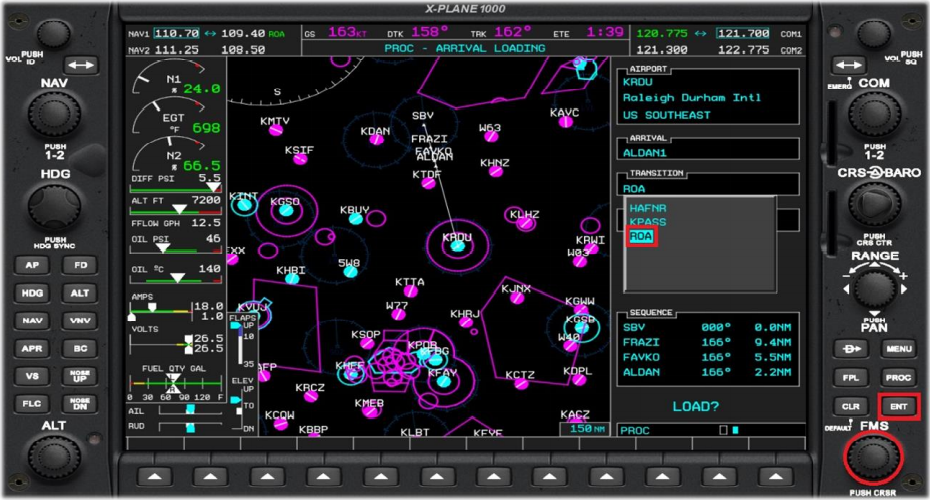Toggle ALT hold mode button
This screenshot has width=930, height=500.
point(80,293)
